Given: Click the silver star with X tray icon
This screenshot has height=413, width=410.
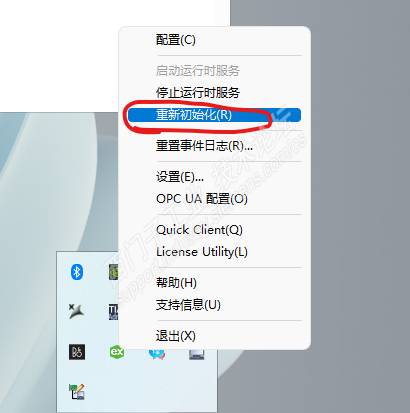Looking at the screenshot, I should pyautogui.click(x=76, y=311).
